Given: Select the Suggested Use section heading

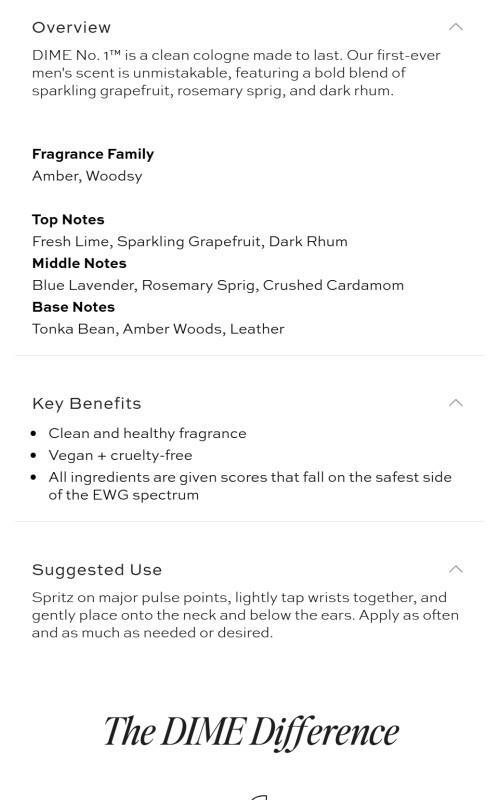Looking at the screenshot, I should pyautogui.click(x=97, y=570).
